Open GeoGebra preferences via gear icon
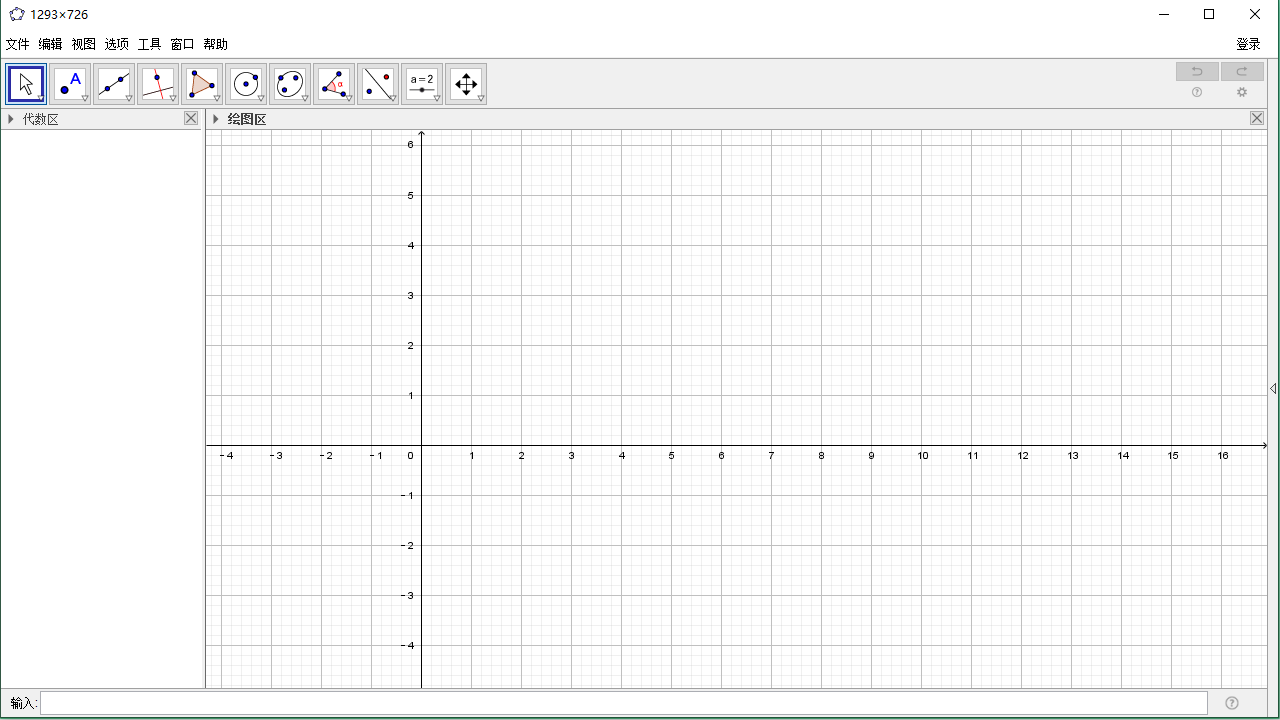The height and width of the screenshot is (720, 1280). [1242, 92]
